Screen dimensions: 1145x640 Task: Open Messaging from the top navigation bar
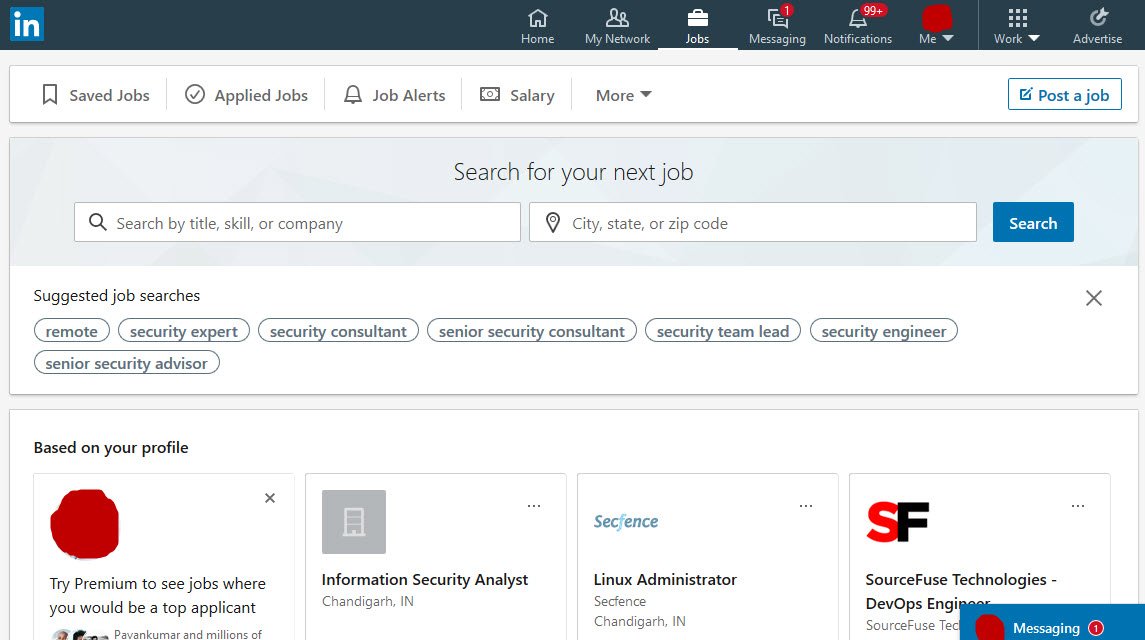[x=777, y=26]
